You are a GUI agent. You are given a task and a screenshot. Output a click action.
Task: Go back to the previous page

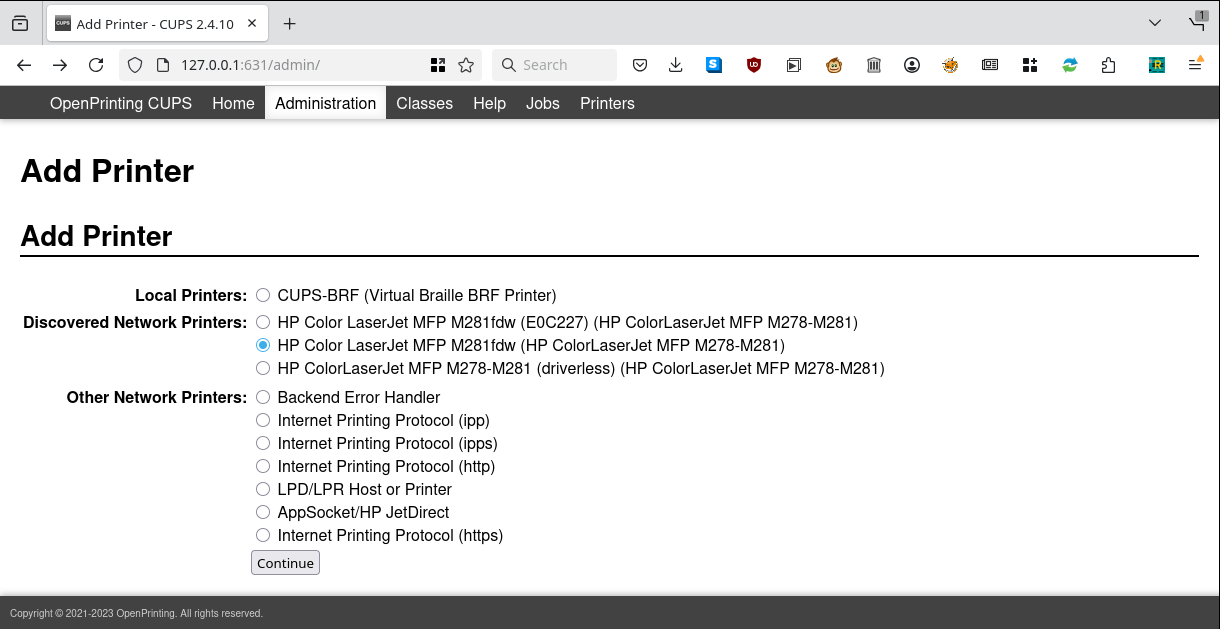point(24,65)
